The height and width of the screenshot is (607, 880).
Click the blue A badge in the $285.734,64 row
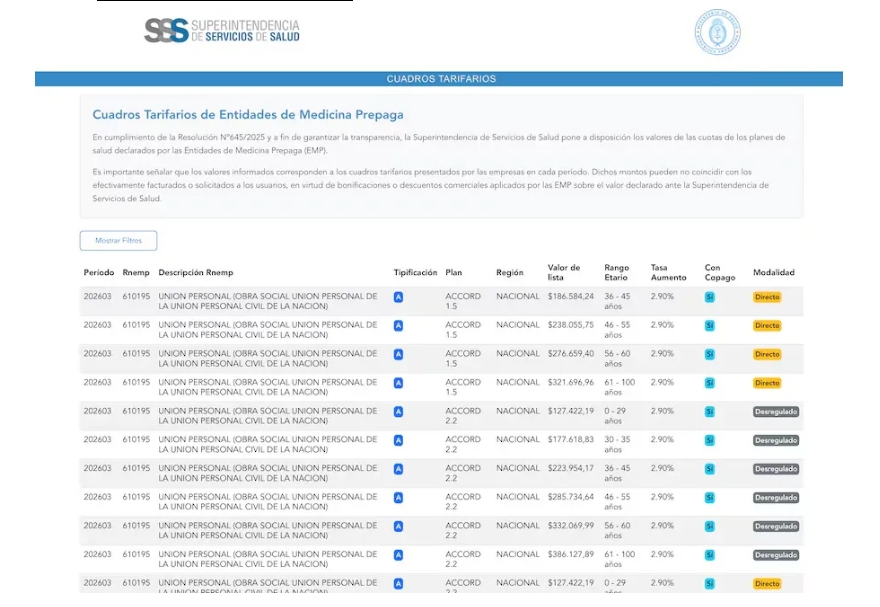(398, 498)
